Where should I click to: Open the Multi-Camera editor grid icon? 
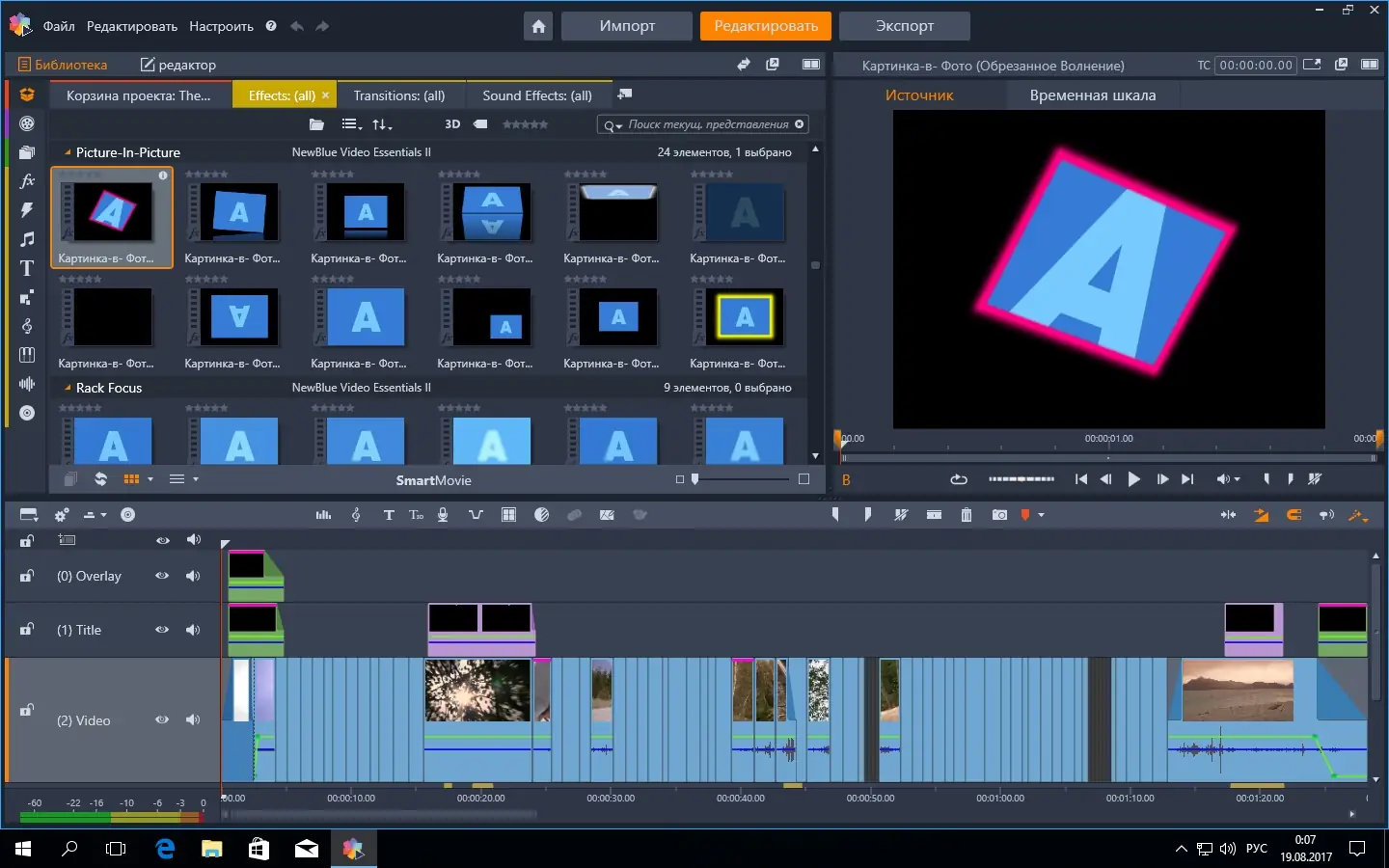tap(508, 514)
